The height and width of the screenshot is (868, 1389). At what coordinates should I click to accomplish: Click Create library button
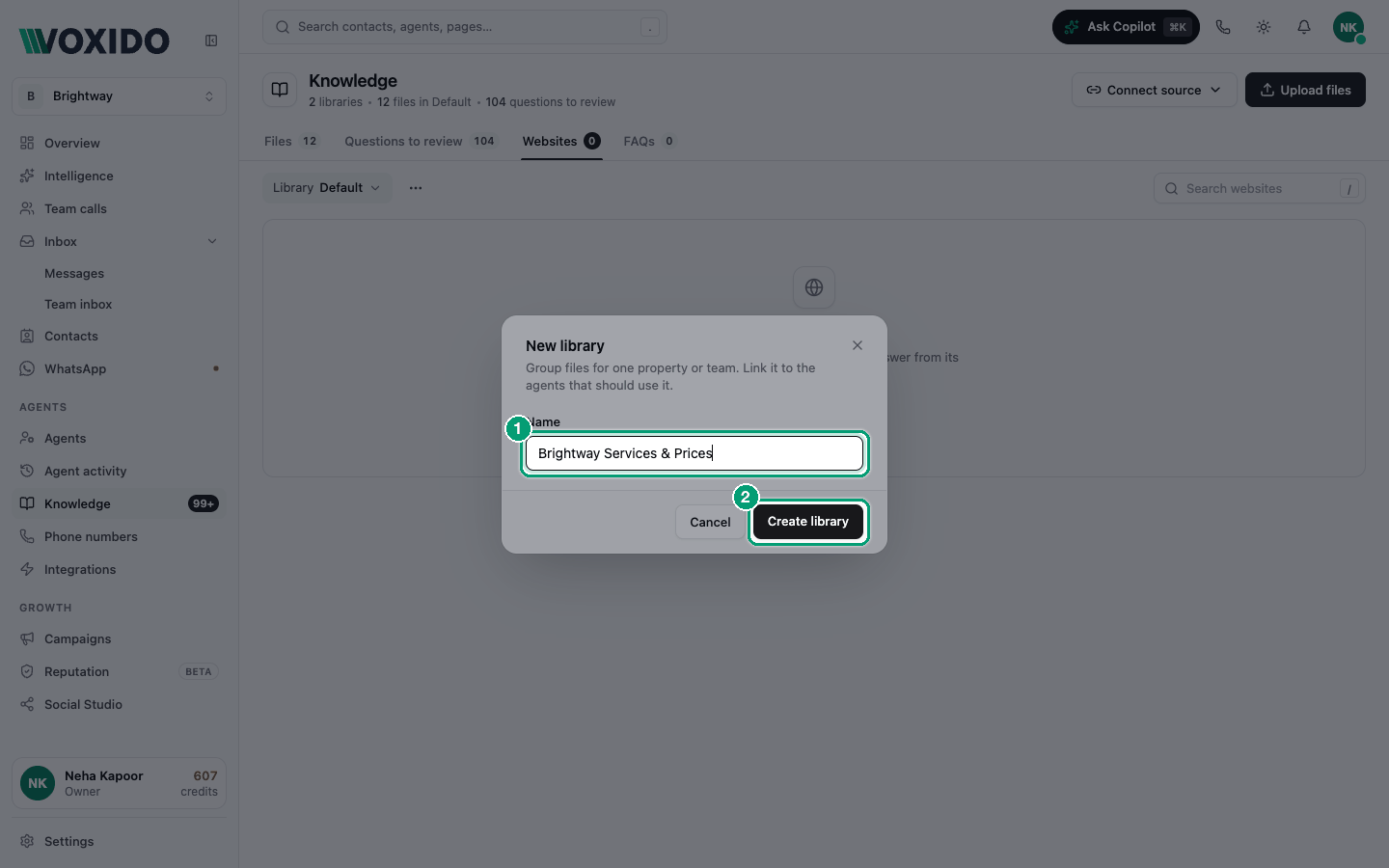click(x=808, y=522)
